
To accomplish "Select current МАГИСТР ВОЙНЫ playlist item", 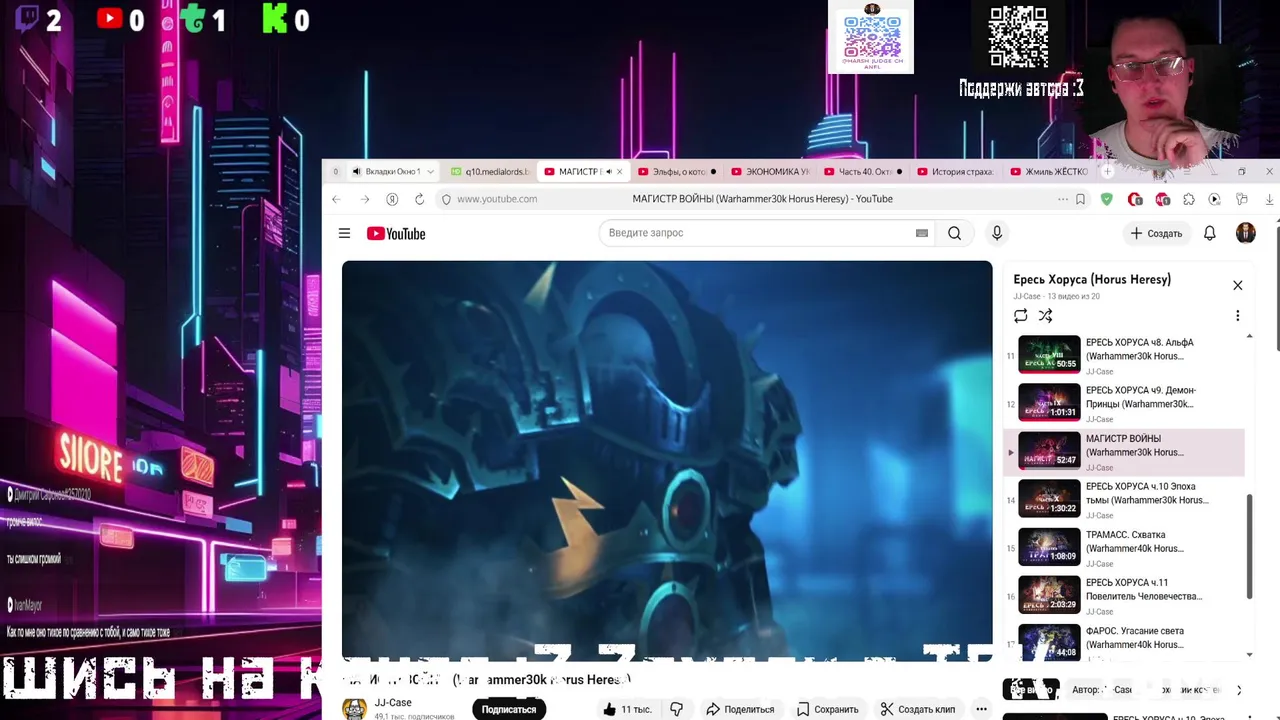I will pos(1126,451).
